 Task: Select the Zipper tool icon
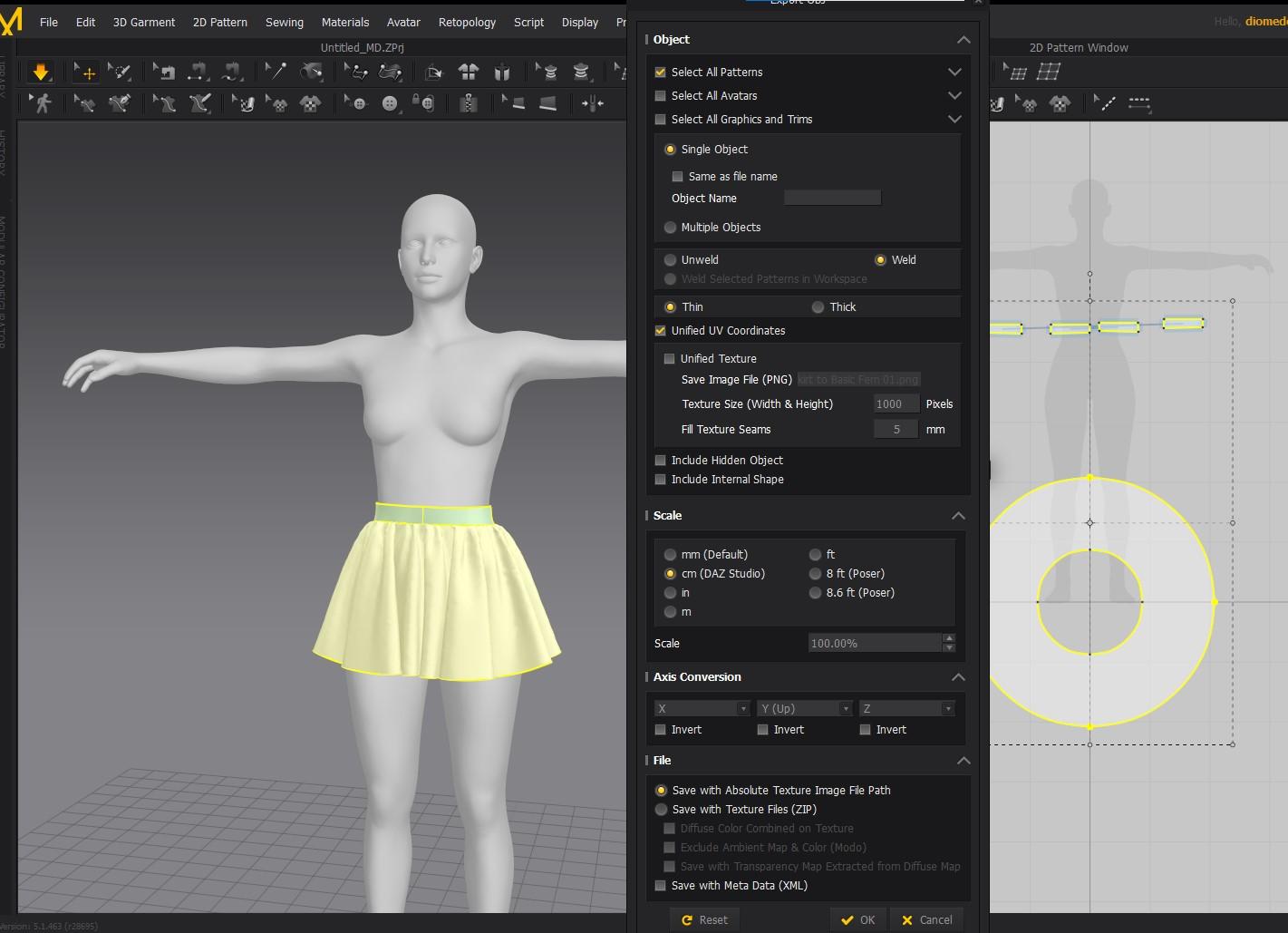coord(469,103)
